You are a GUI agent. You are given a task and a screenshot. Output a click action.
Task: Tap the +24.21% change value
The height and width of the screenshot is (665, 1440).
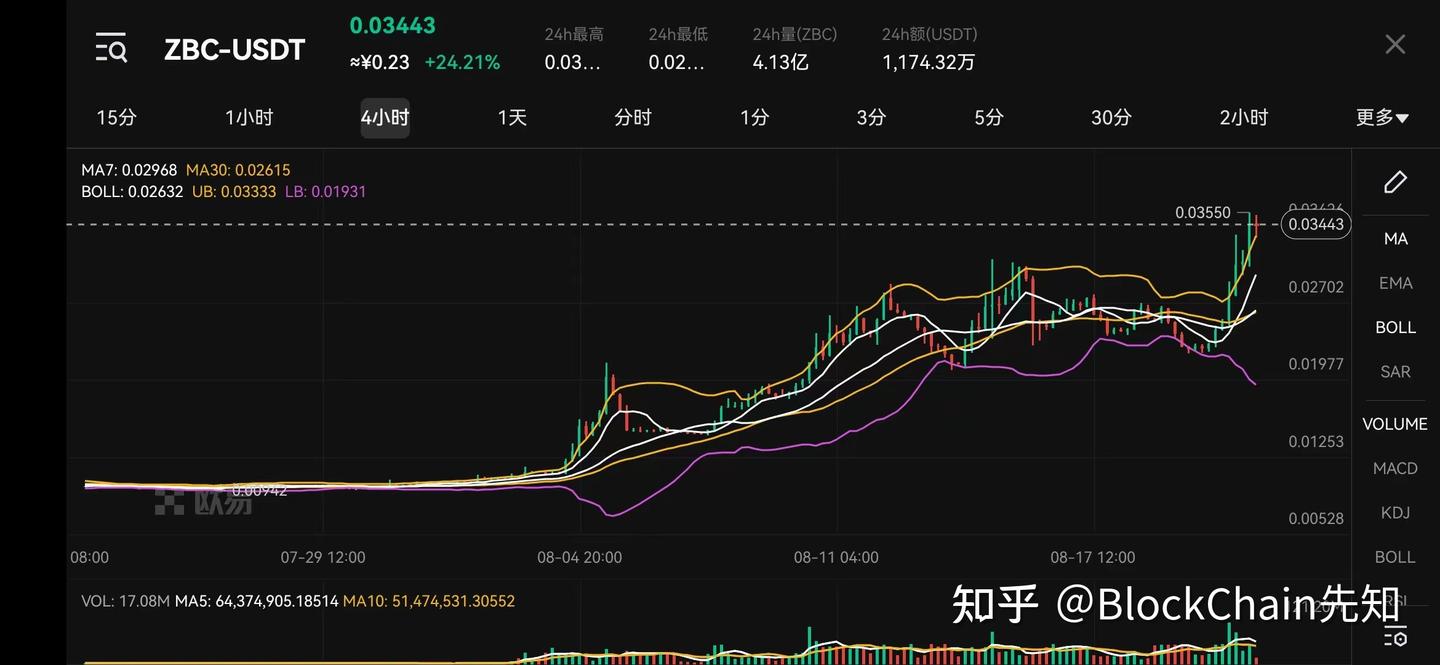462,62
